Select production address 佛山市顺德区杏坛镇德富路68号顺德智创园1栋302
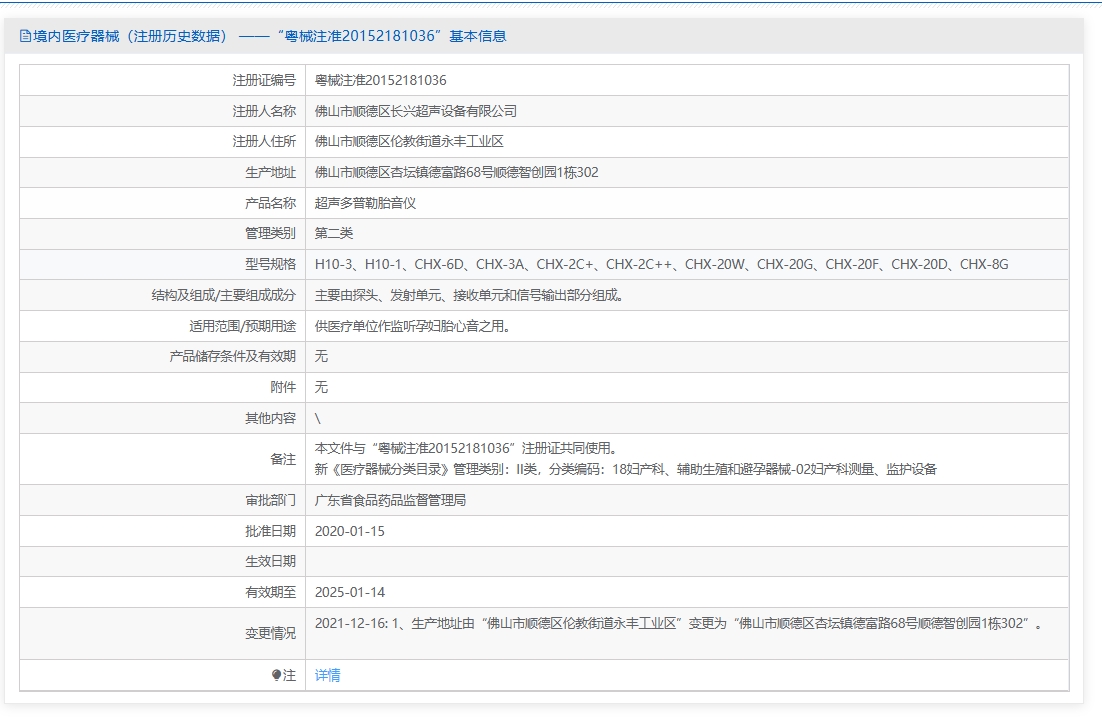This screenshot has width=1102, height=721. tap(457, 172)
